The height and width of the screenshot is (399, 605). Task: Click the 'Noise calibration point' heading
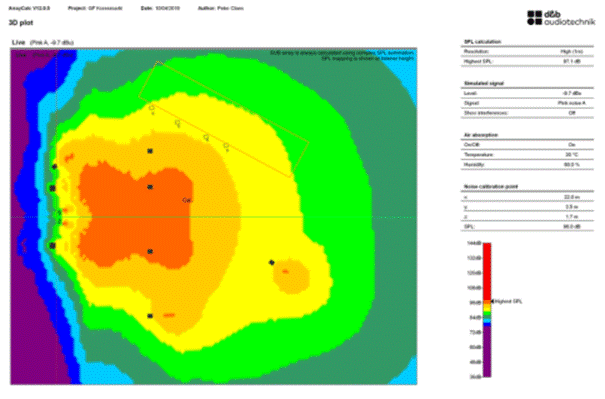490,187
